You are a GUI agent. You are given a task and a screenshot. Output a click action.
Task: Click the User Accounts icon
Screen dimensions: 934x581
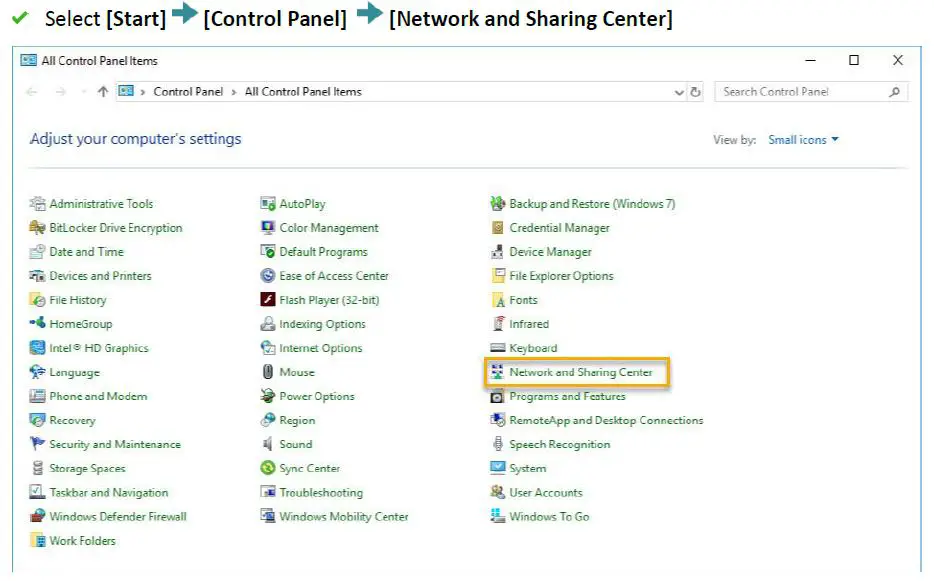[x=497, y=493]
